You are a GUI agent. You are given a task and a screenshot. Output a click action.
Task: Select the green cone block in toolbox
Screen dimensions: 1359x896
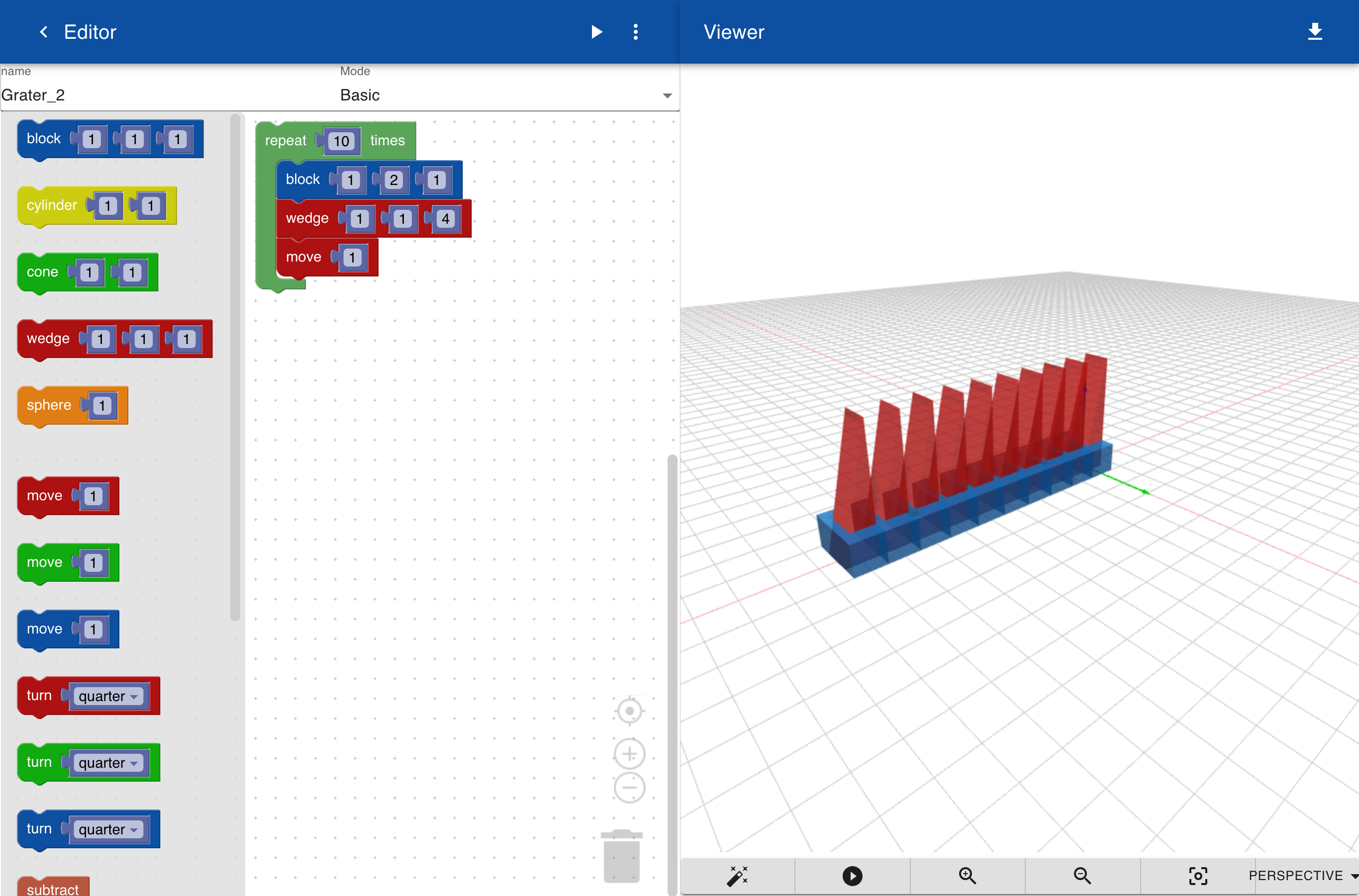click(x=42, y=272)
